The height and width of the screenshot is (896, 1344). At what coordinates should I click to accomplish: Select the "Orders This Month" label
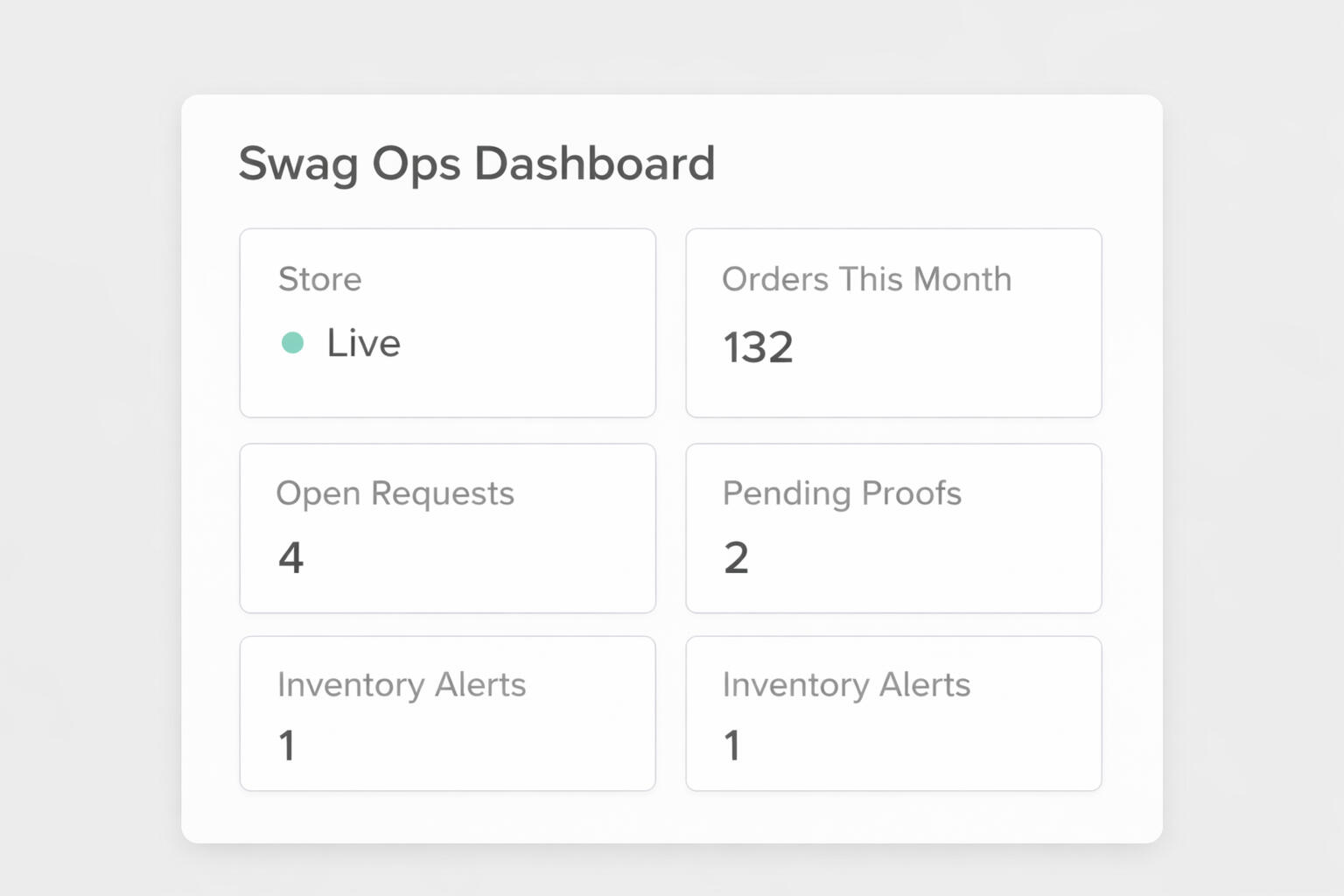866,279
